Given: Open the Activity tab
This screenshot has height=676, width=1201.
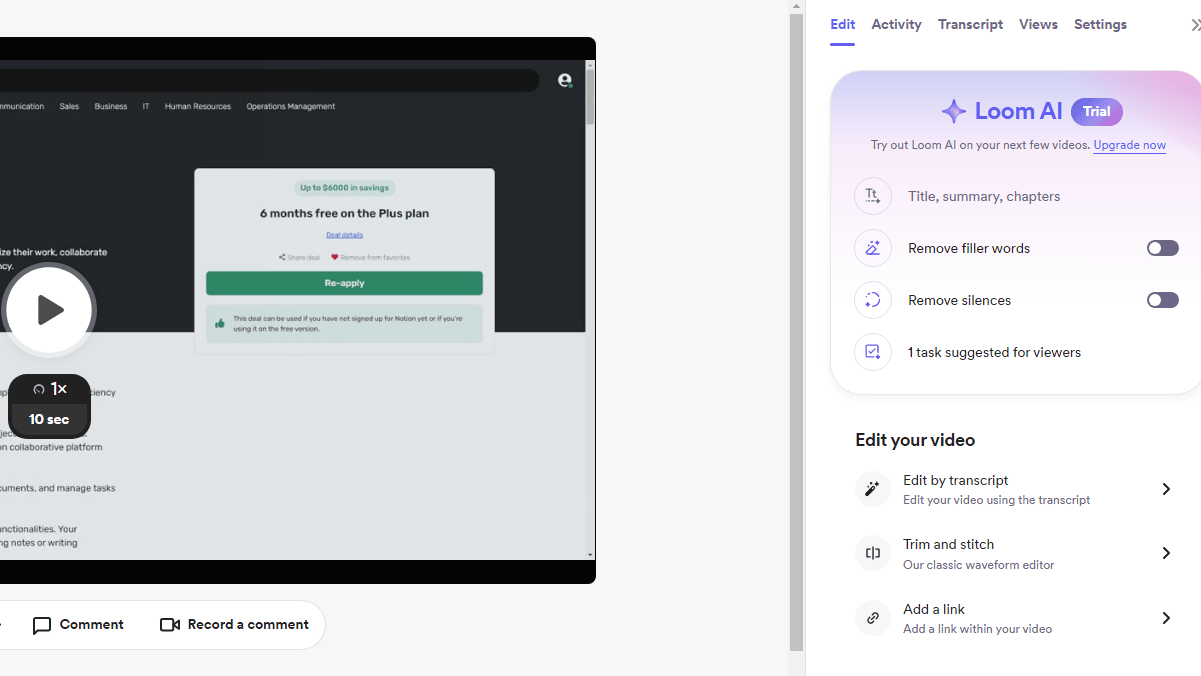Looking at the screenshot, I should click(x=896, y=25).
